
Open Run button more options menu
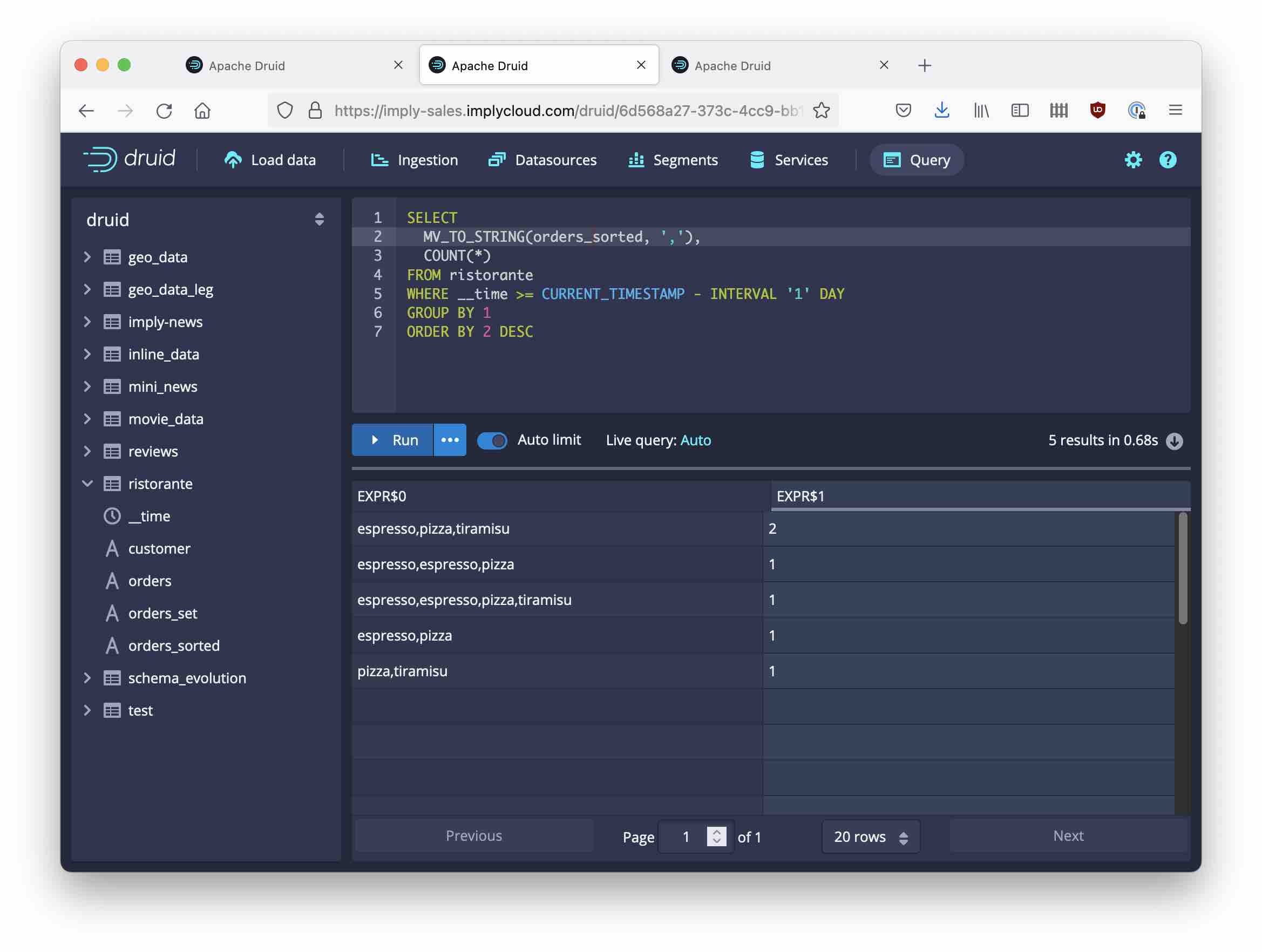[x=450, y=440]
